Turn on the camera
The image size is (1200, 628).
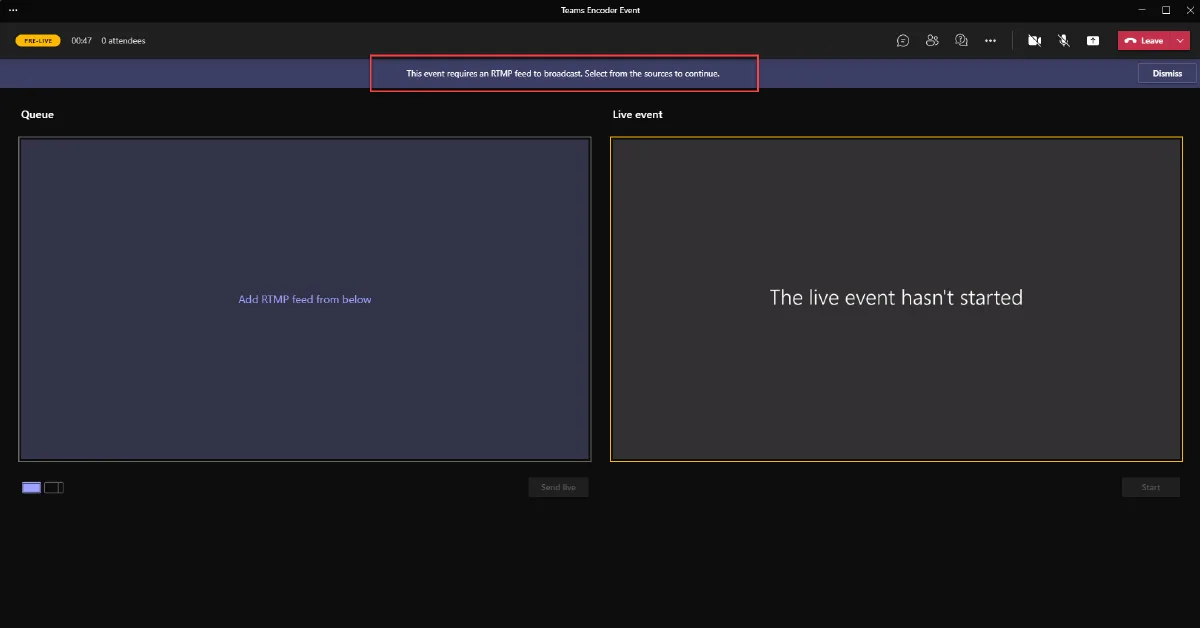click(1035, 41)
